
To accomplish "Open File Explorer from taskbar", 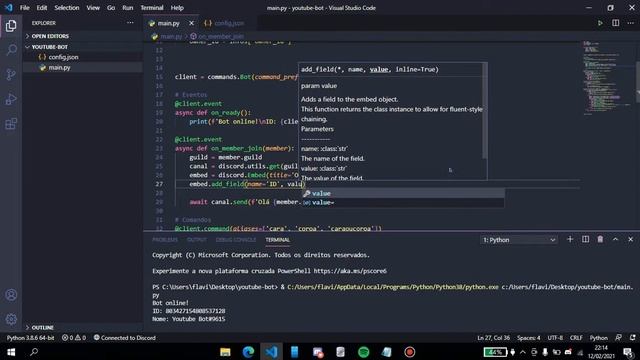I will [225, 352].
